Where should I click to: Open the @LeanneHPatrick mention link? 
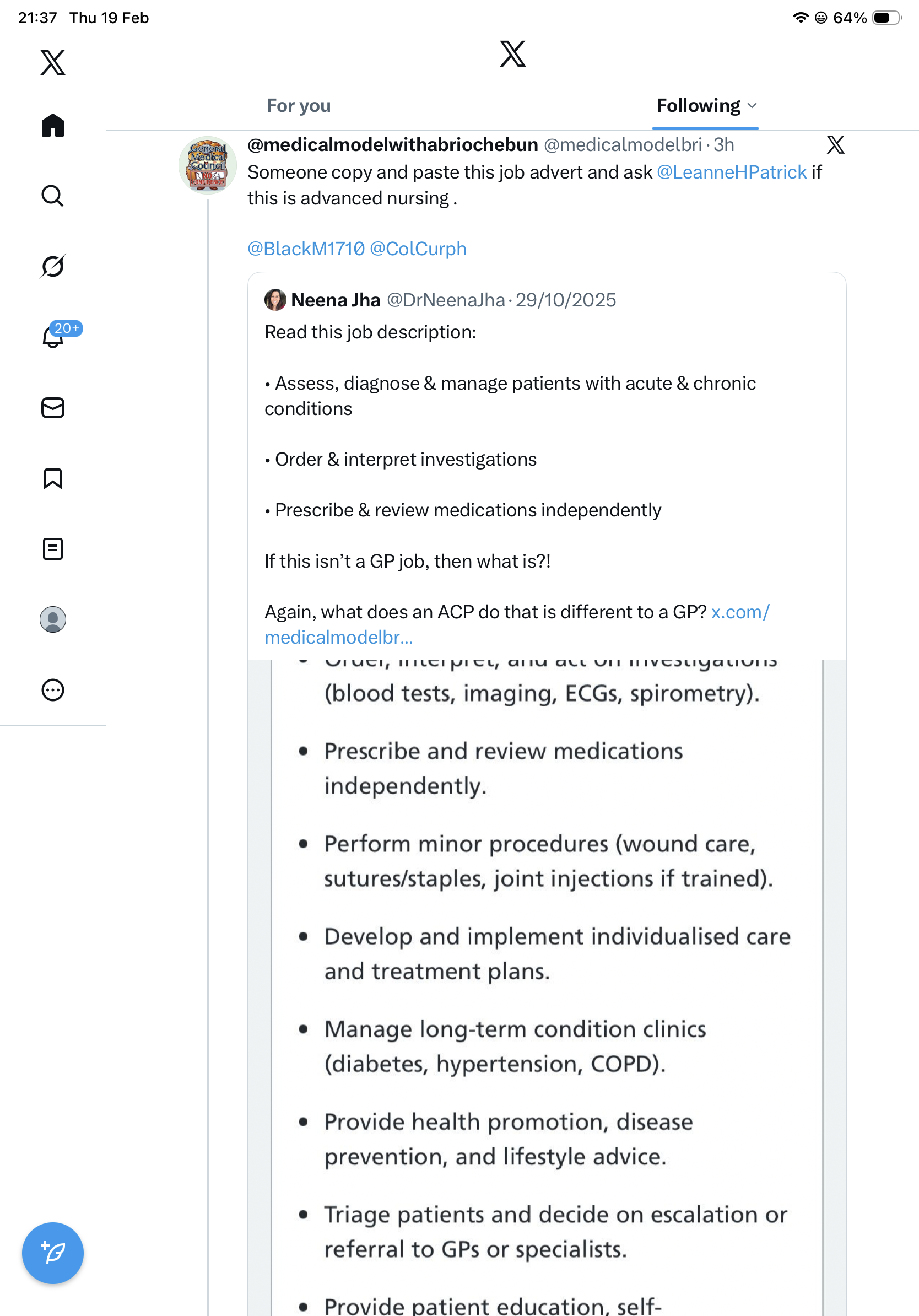[731, 172]
